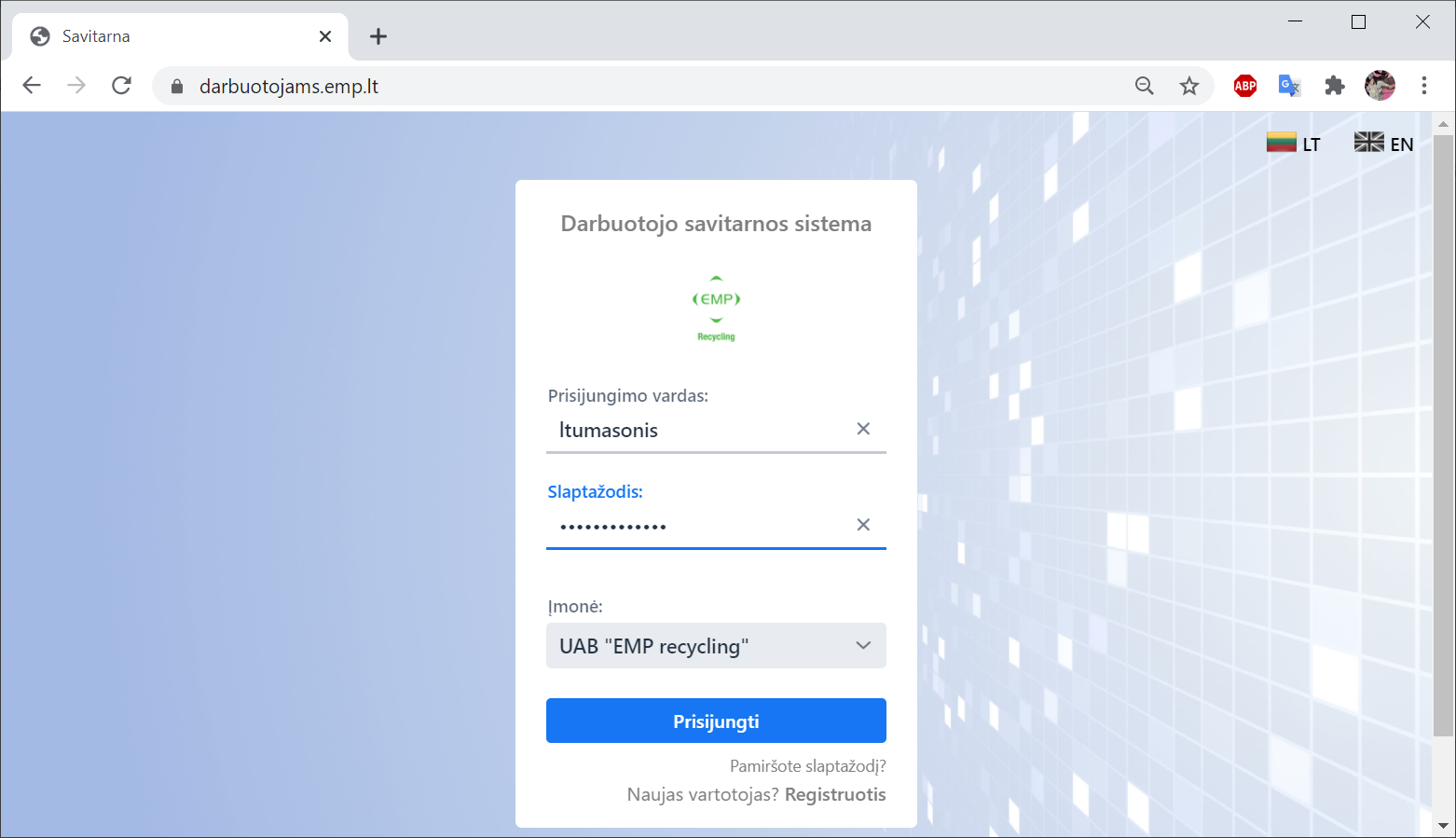1456x838 pixels.
Task: Open Chrome's three-dot menu
Action: coord(1424,86)
